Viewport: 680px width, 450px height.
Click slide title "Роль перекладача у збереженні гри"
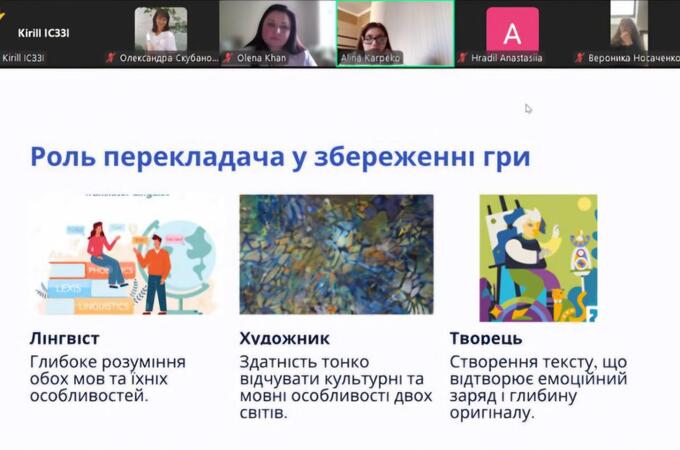pos(280,157)
